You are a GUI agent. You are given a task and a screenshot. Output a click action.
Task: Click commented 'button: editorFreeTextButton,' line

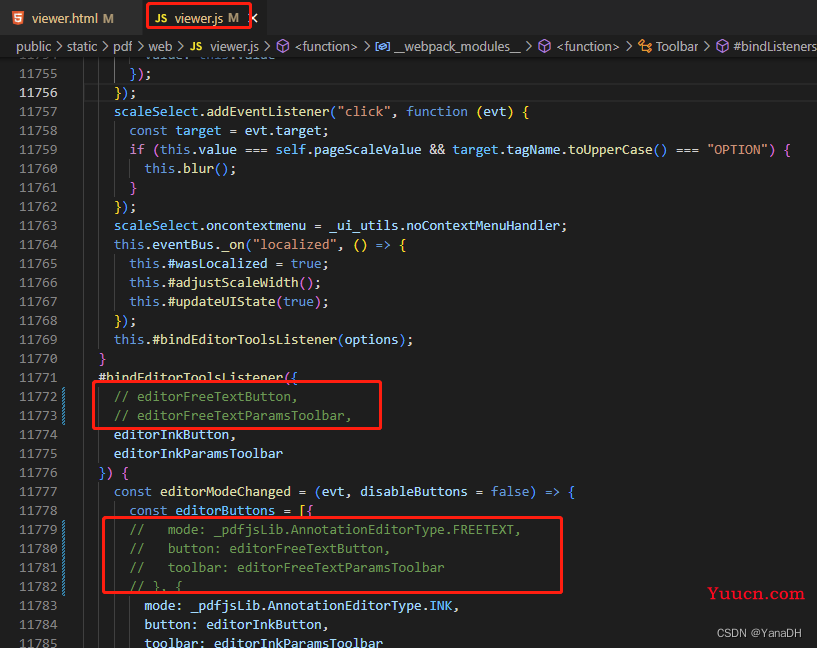[x=259, y=549]
